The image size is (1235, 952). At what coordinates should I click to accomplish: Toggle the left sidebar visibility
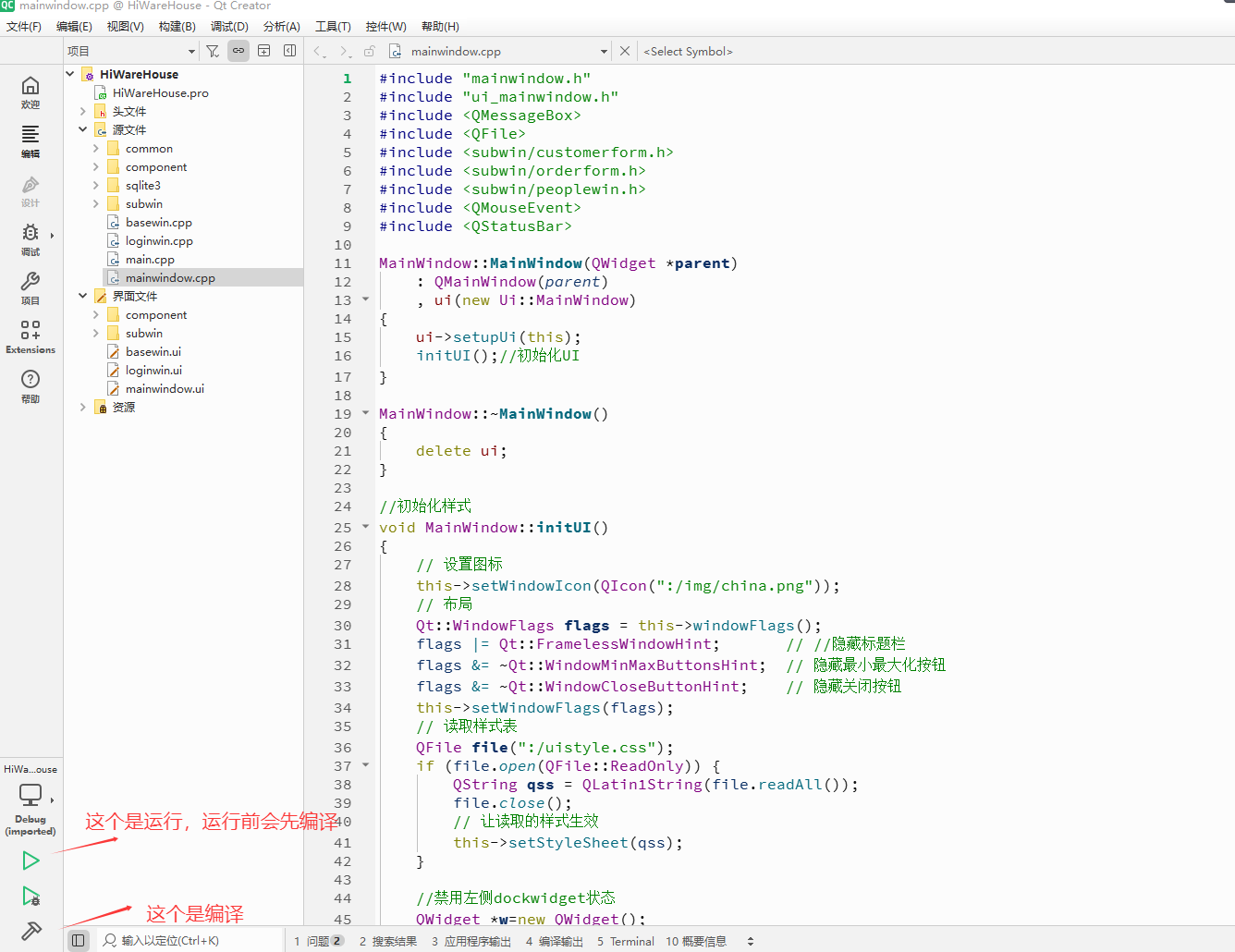(79, 940)
